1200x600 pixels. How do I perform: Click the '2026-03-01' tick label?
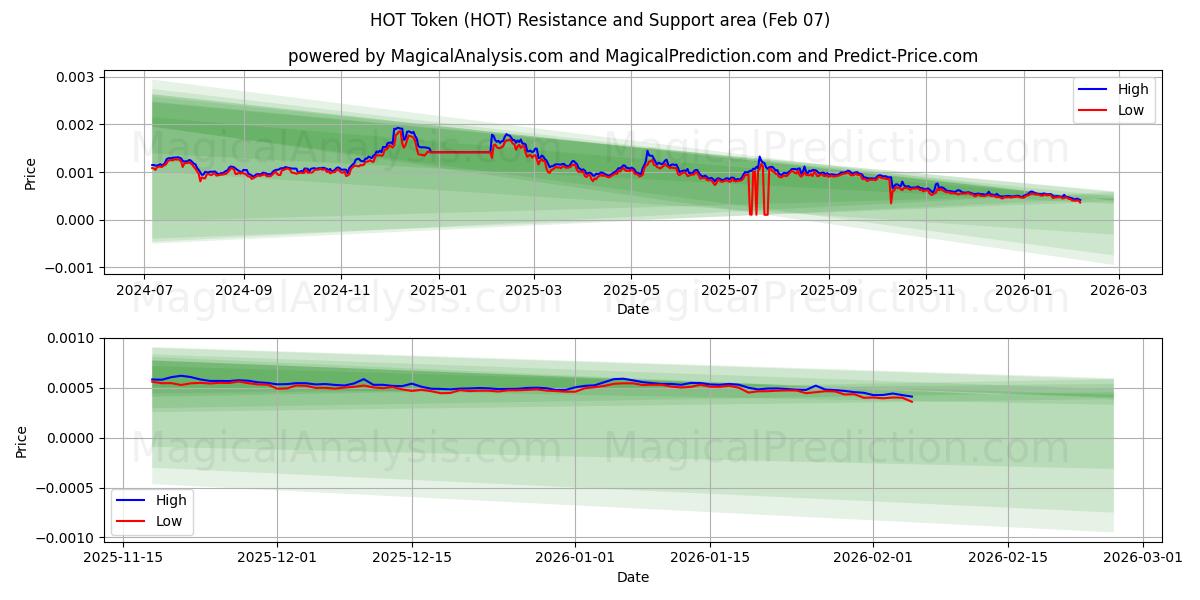(x=1143, y=558)
